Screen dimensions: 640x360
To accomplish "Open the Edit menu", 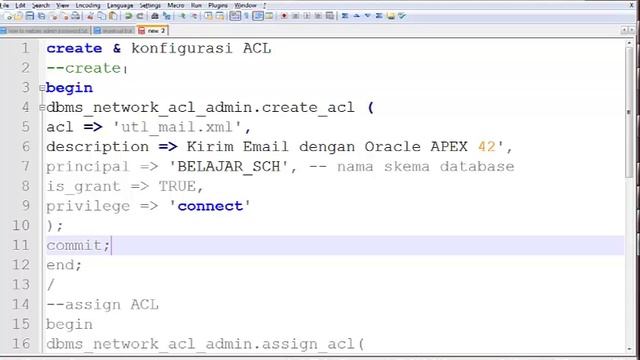I will pos(20,5).
